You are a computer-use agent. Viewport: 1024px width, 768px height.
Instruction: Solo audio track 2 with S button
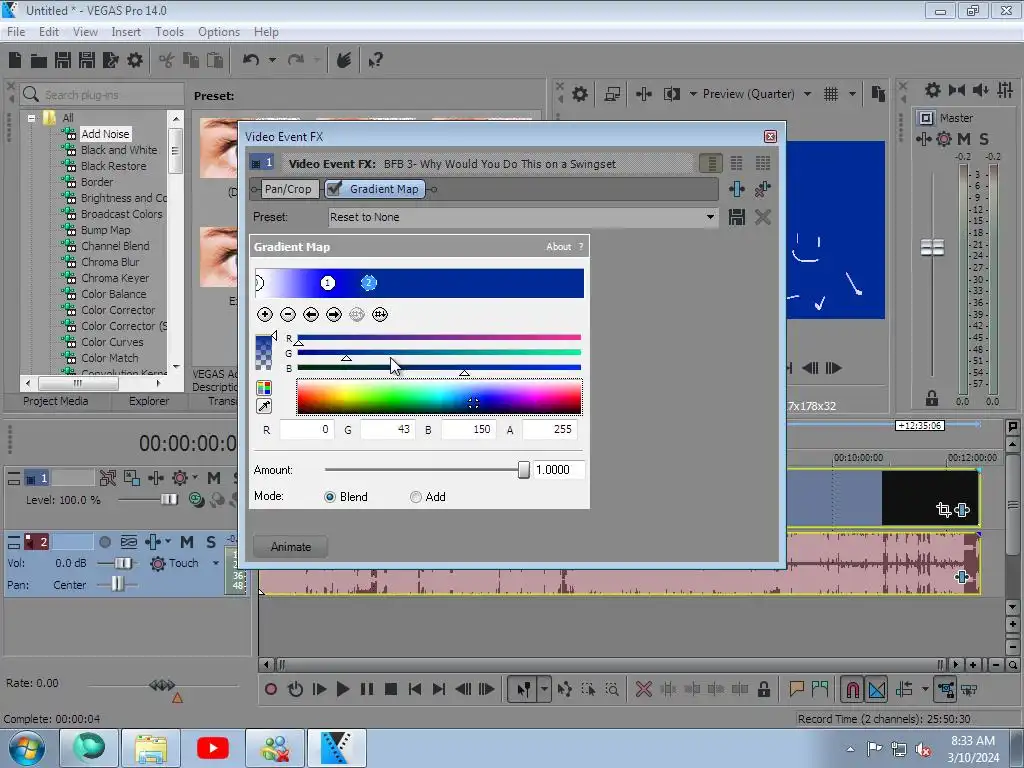(210, 542)
